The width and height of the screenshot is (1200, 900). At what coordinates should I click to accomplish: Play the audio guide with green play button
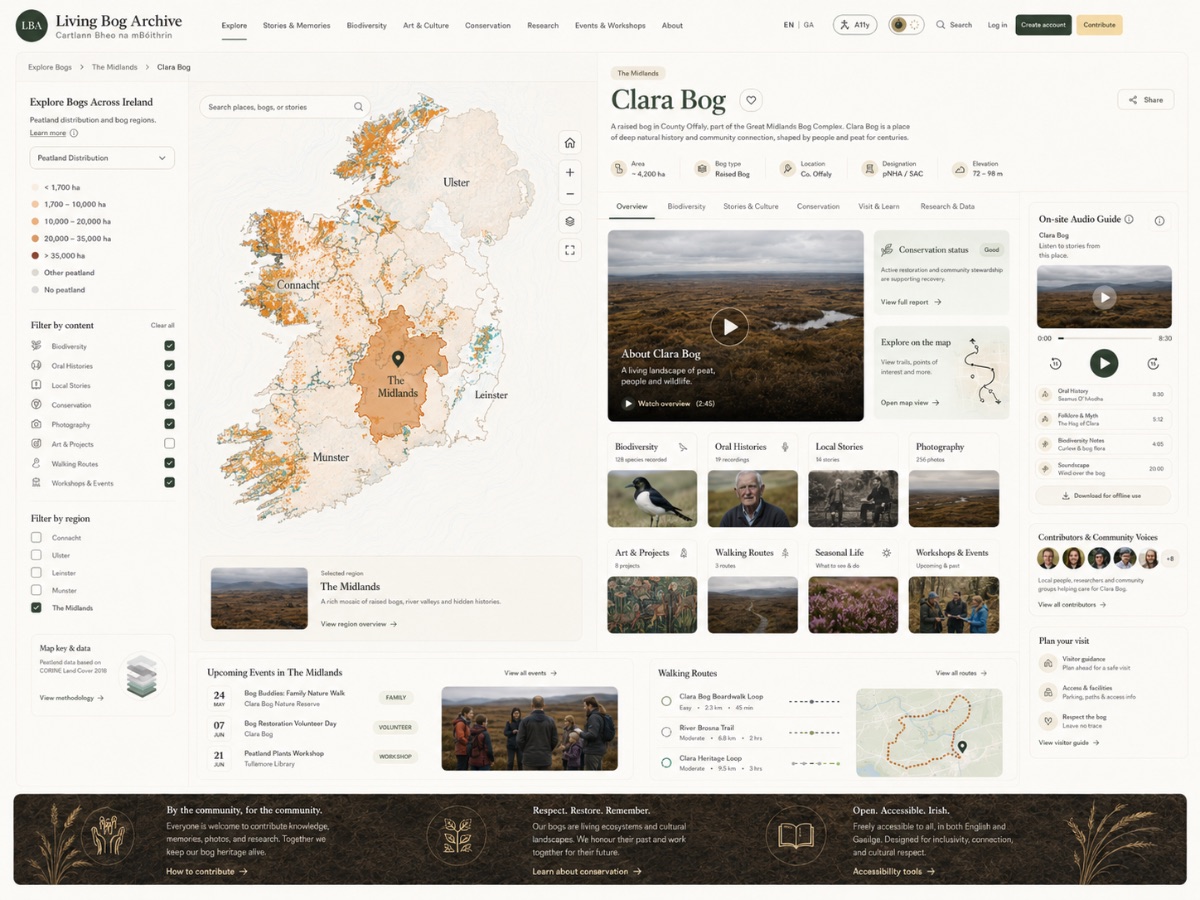pos(1104,363)
